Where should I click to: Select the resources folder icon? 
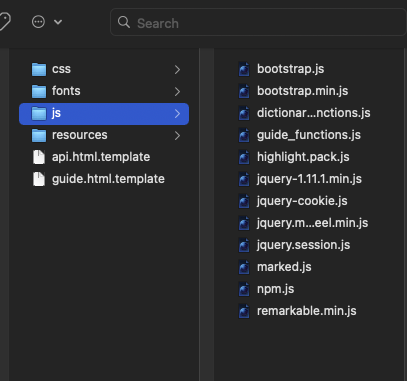pyautogui.click(x=39, y=135)
